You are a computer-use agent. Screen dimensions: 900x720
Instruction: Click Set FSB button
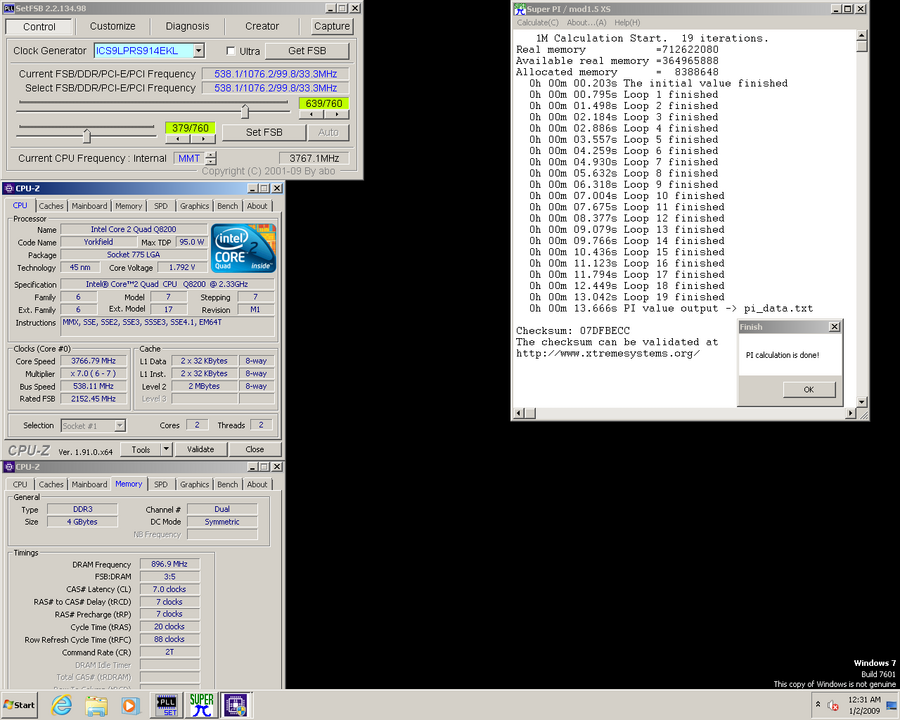tap(264, 132)
